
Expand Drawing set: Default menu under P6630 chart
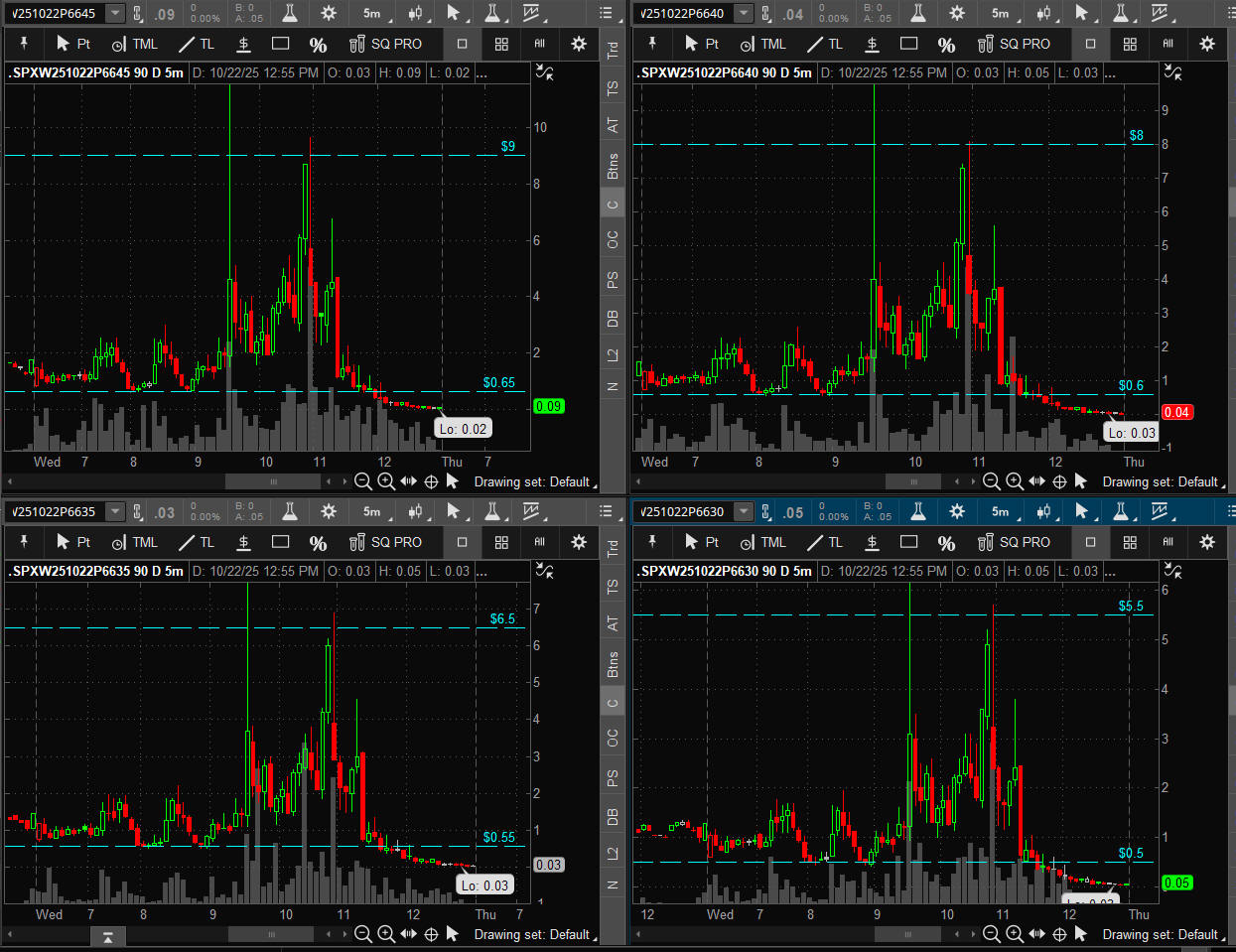(1162, 934)
